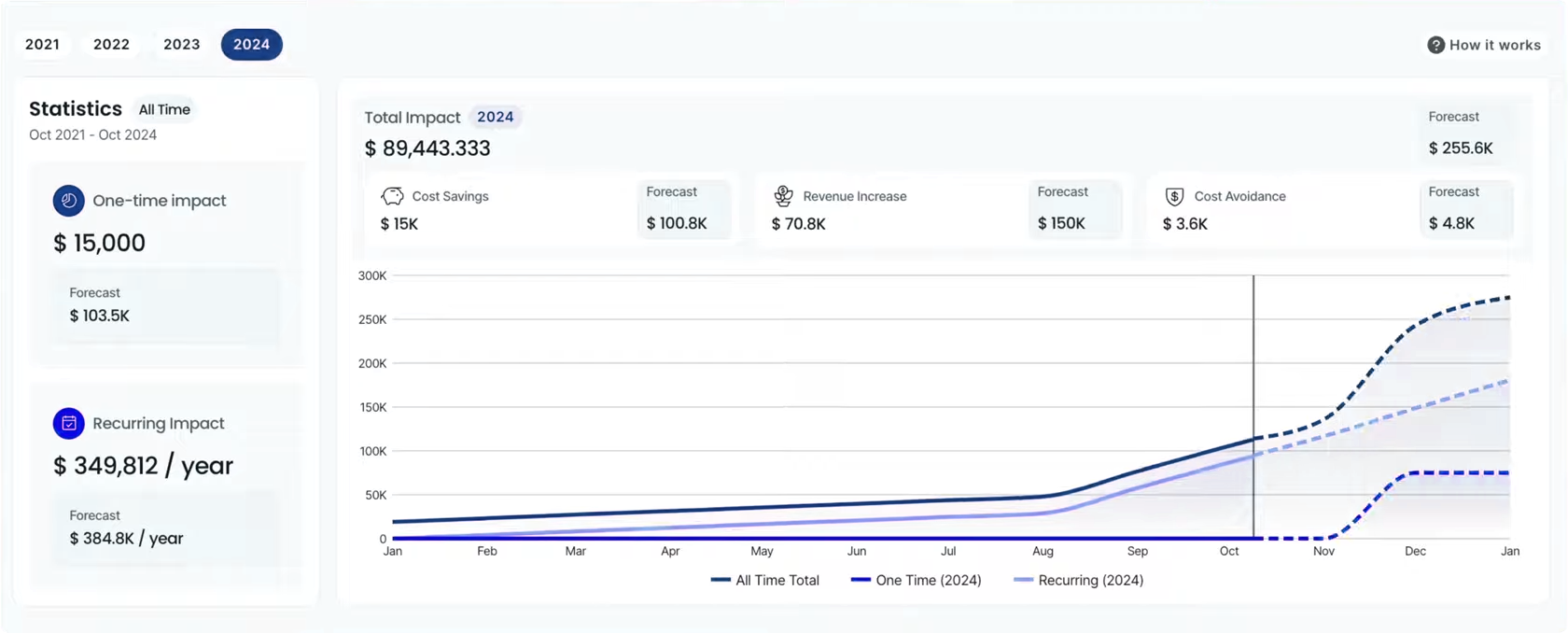1568x633 pixels.
Task: Click the All Time statistics badge
Action: [164, 109]
